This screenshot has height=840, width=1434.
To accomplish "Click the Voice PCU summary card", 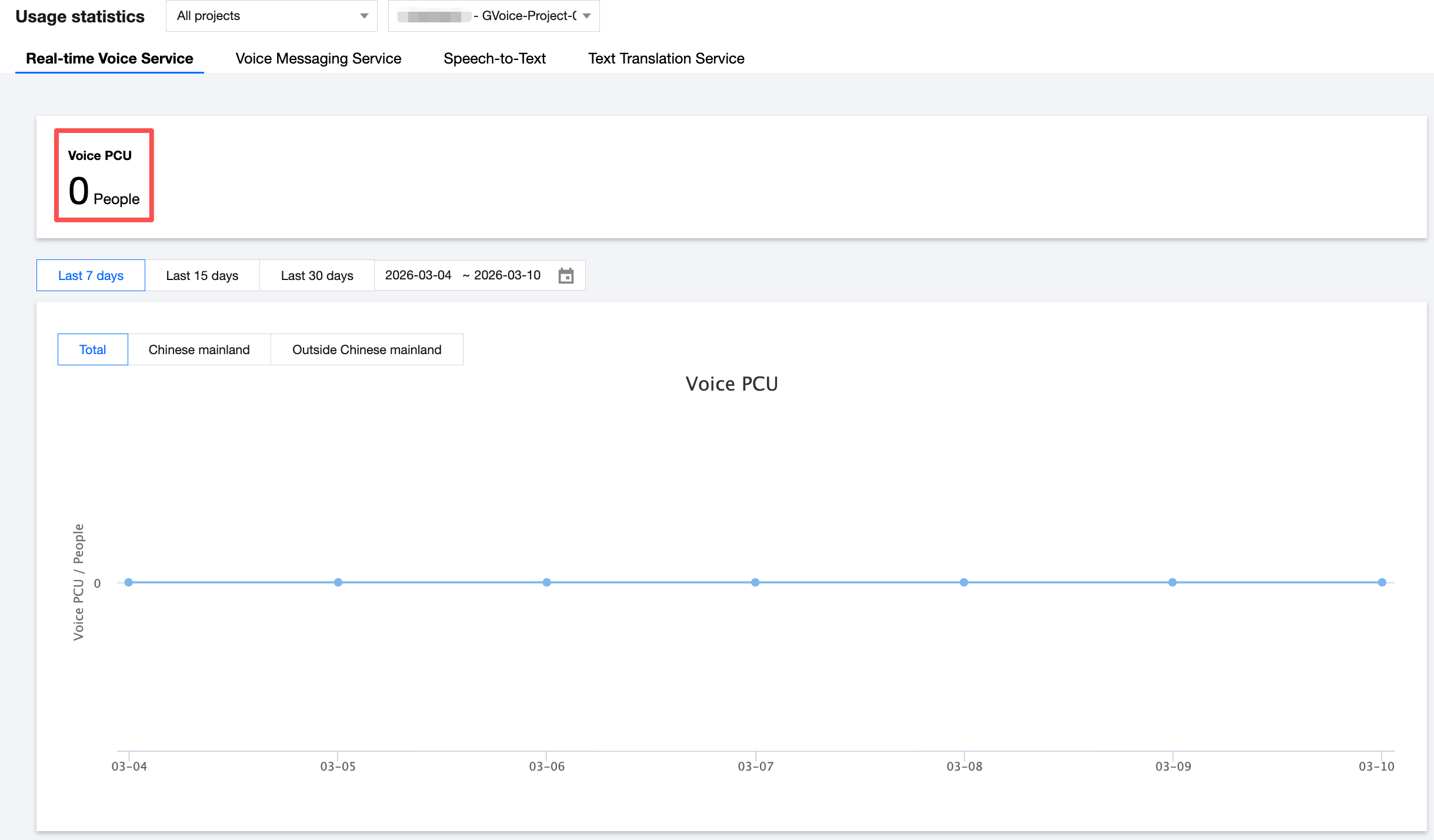I will click(x=104, y=175).
